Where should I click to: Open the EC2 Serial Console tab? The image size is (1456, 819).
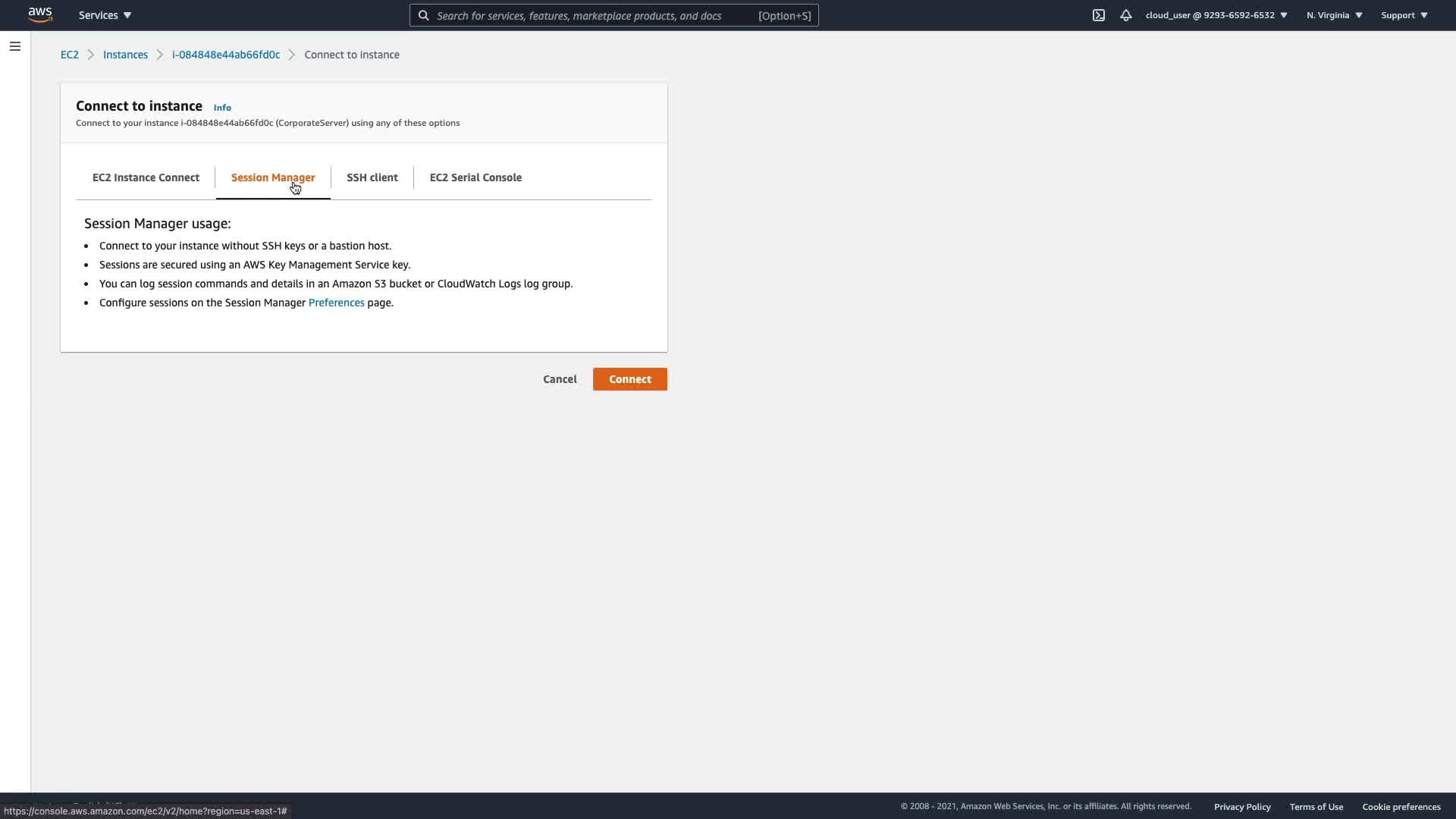point(475,177)
